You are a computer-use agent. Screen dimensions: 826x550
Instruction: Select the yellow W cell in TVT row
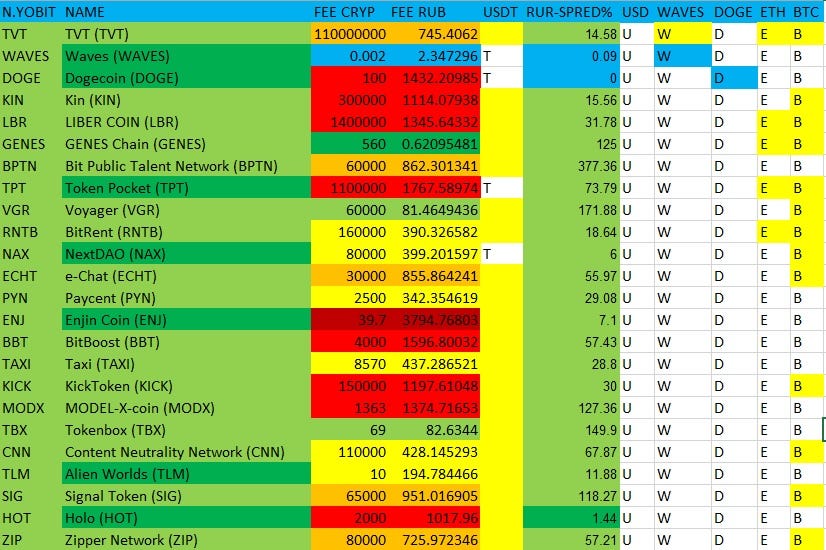[x=682, y=34]
